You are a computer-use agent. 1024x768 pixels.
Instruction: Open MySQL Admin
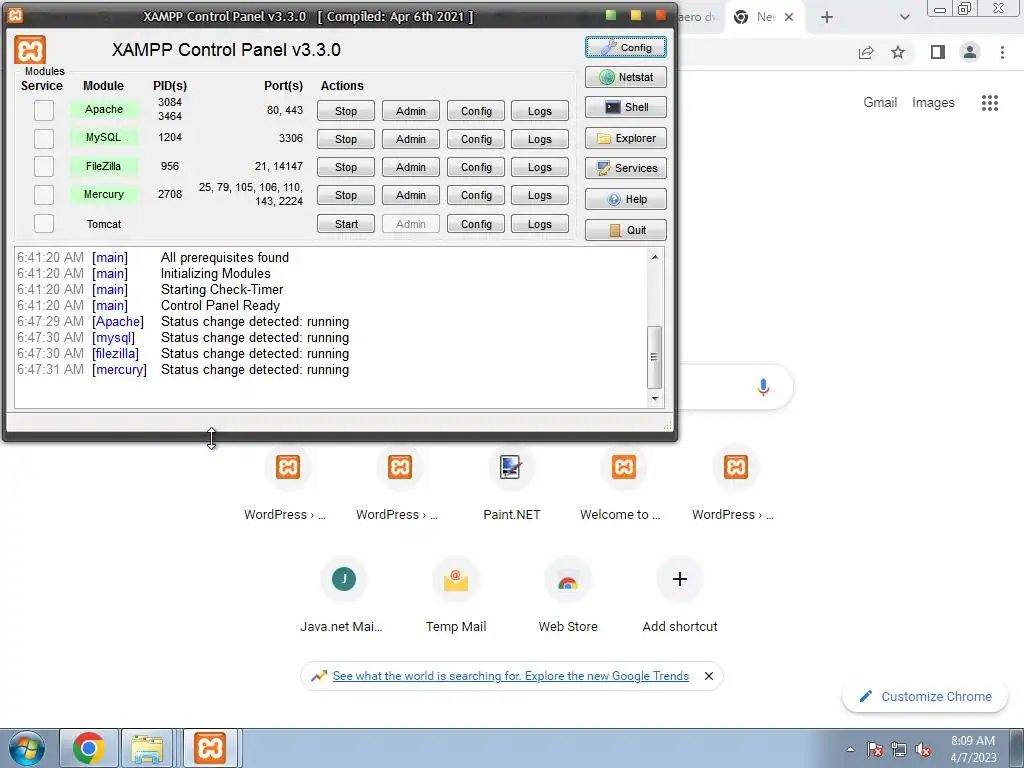tap(411, 139)
